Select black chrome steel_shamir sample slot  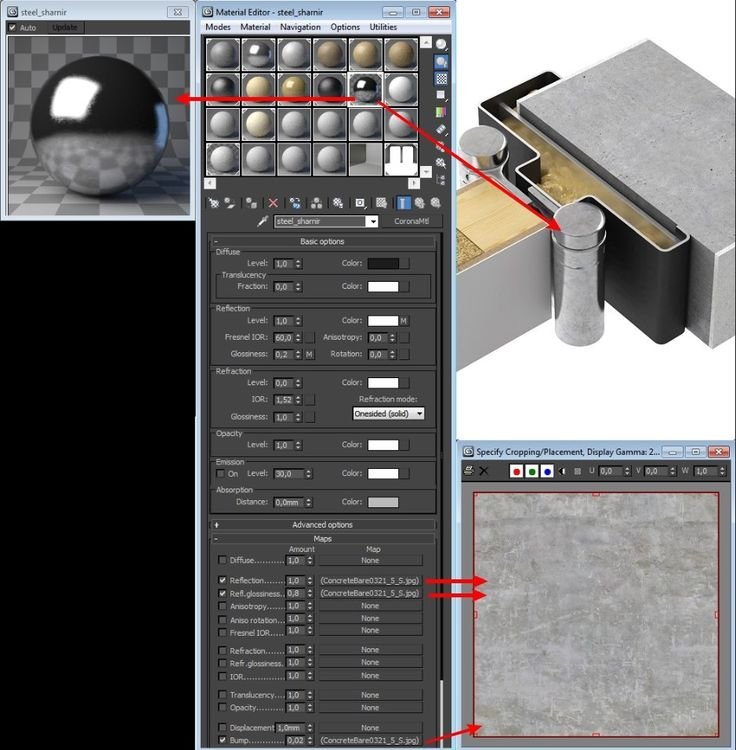pos(365,89)
